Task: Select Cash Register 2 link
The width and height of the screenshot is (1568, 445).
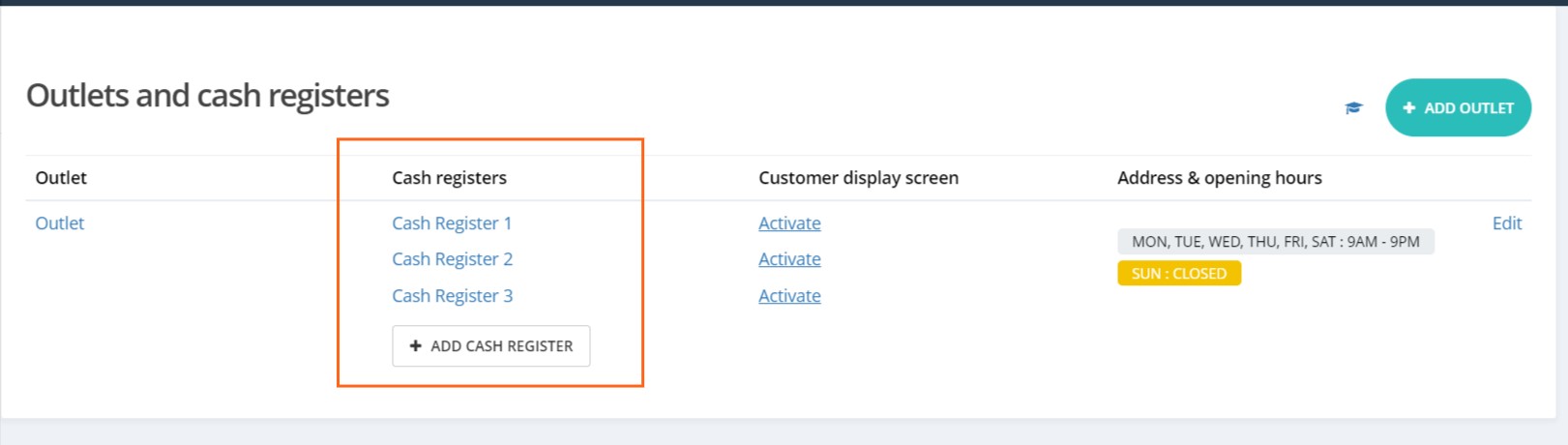Action: coord(452,259)
